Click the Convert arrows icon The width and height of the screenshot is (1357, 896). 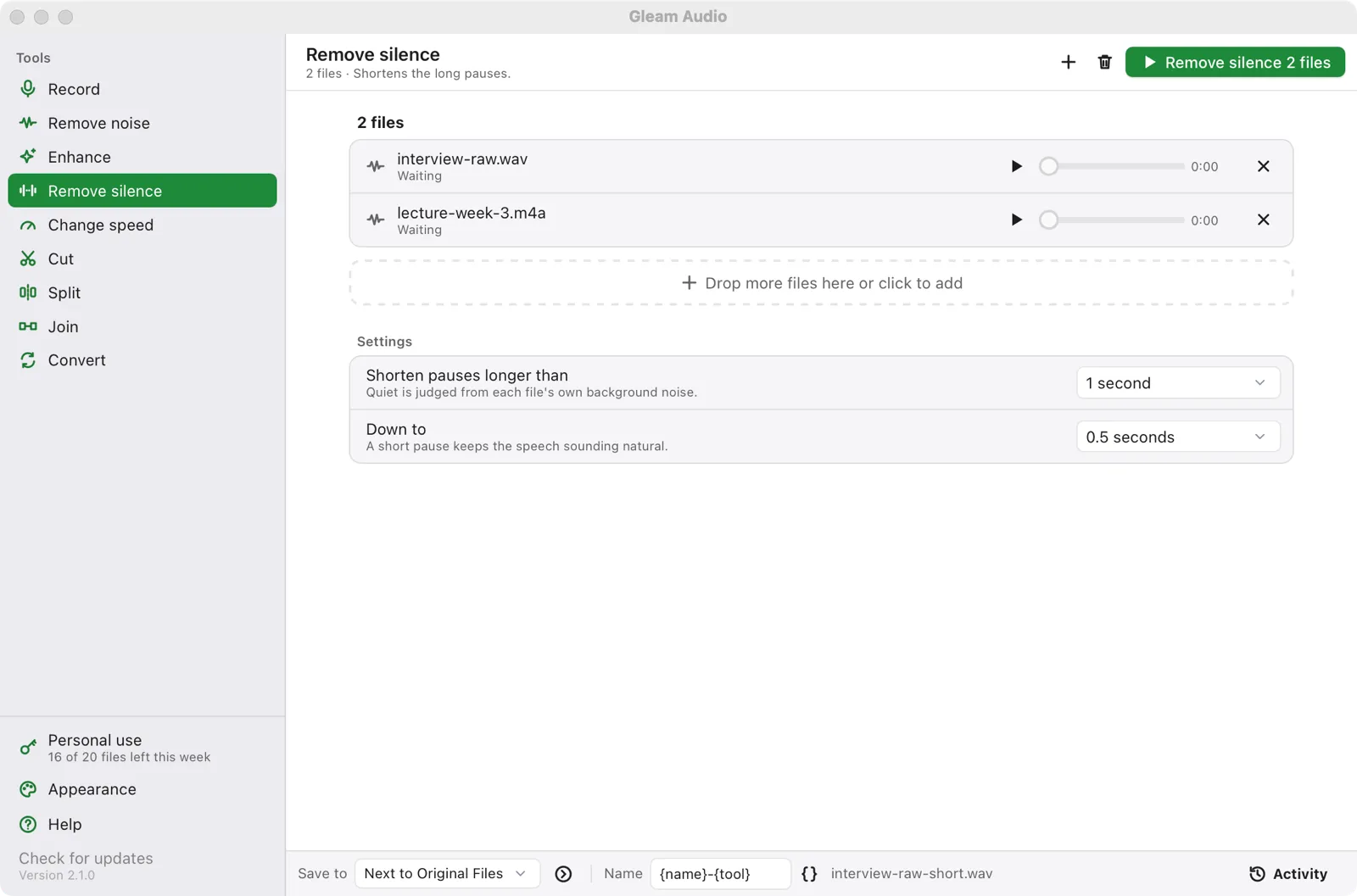pyautogui.click(x=28, y=360)
